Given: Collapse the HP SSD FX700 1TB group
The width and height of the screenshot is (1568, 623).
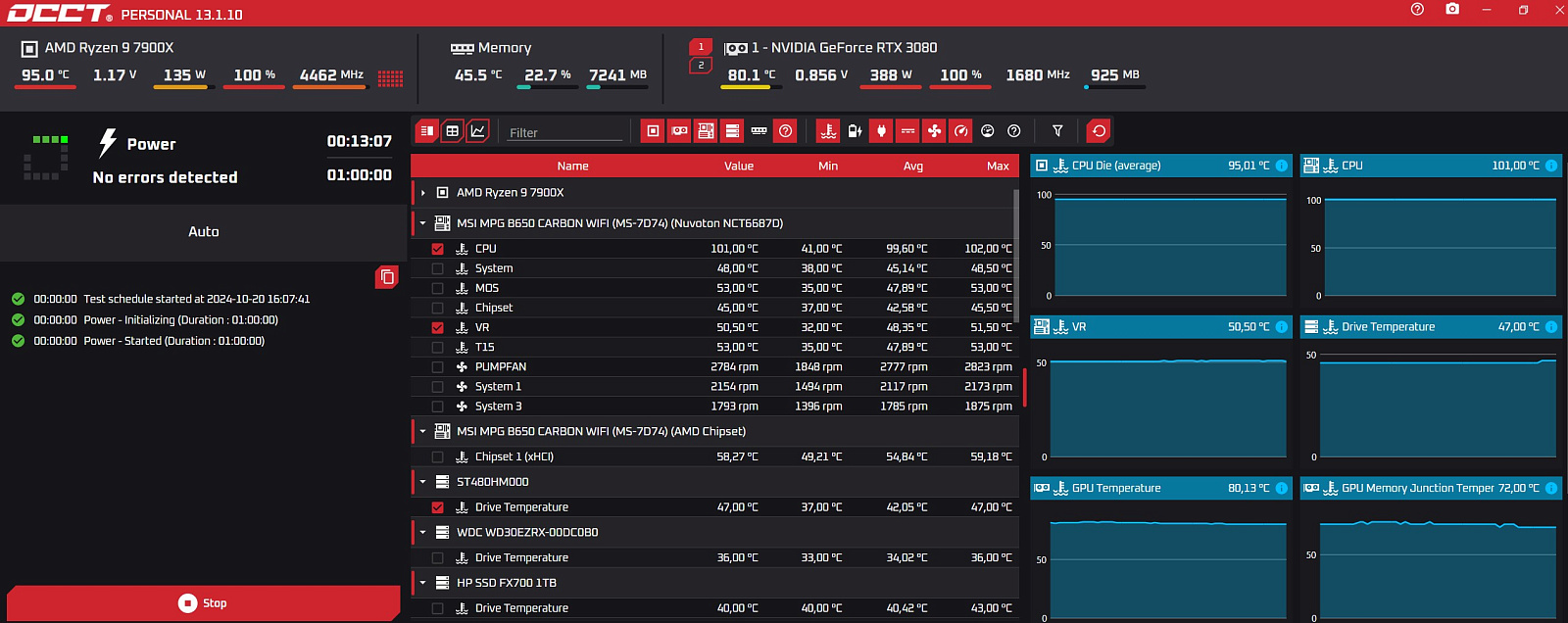Looking at the screenshot, I should point(423,583).
